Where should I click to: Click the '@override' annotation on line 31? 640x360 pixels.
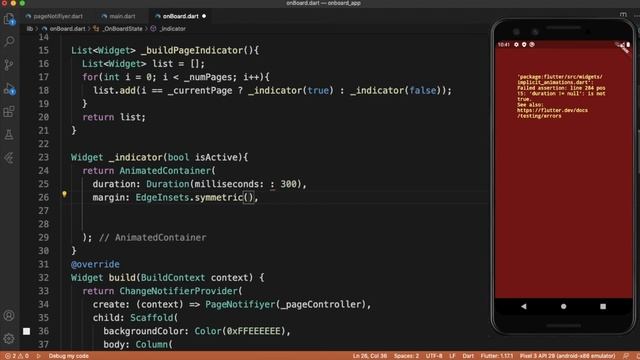coord(95,264)
